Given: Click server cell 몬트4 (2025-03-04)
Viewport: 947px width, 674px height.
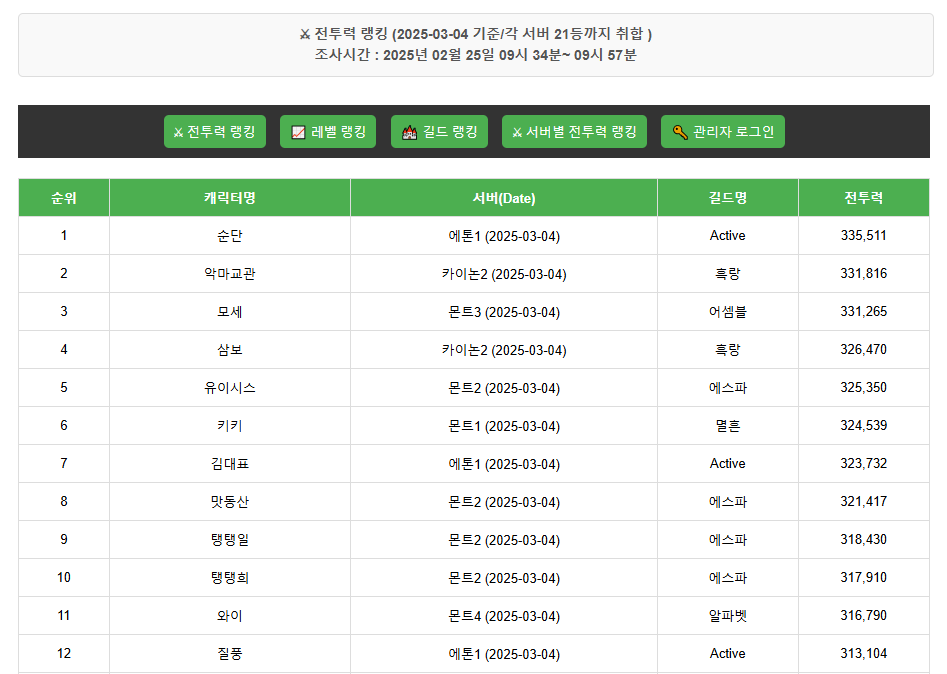Looking at the screenshot, I should point(504,616).
